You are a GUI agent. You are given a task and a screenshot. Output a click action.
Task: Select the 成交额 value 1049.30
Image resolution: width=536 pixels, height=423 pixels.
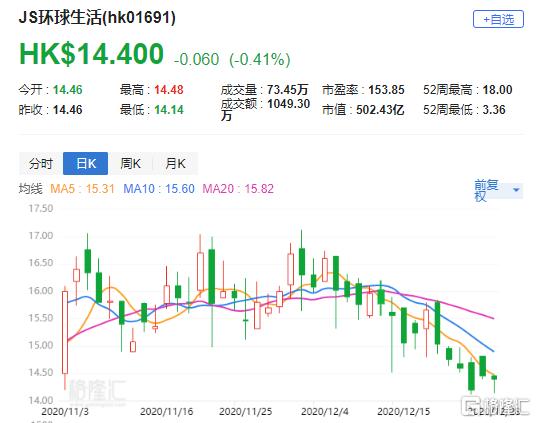[x=289, y=104]
